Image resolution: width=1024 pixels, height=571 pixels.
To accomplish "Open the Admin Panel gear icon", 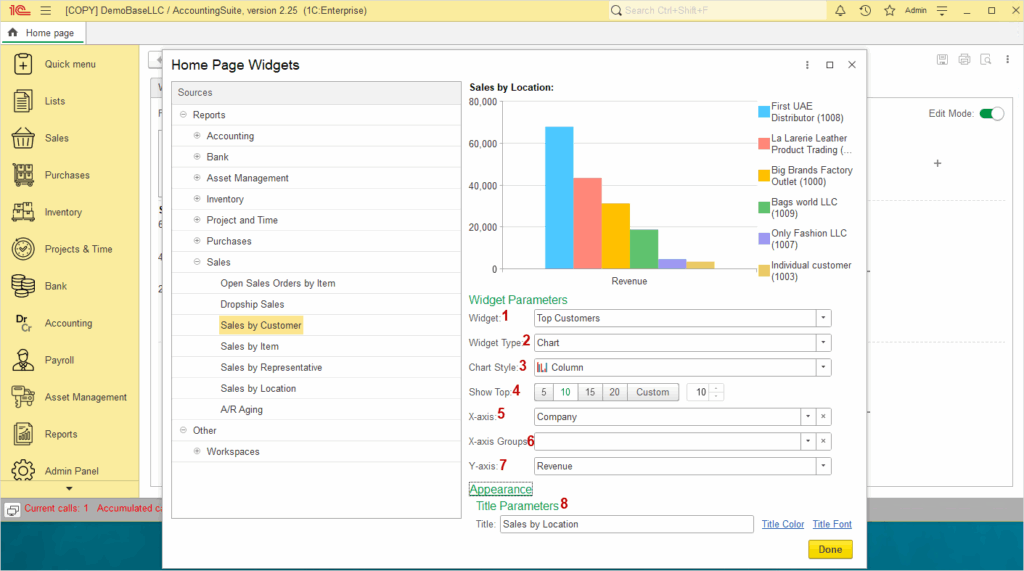I will [23, 470].
